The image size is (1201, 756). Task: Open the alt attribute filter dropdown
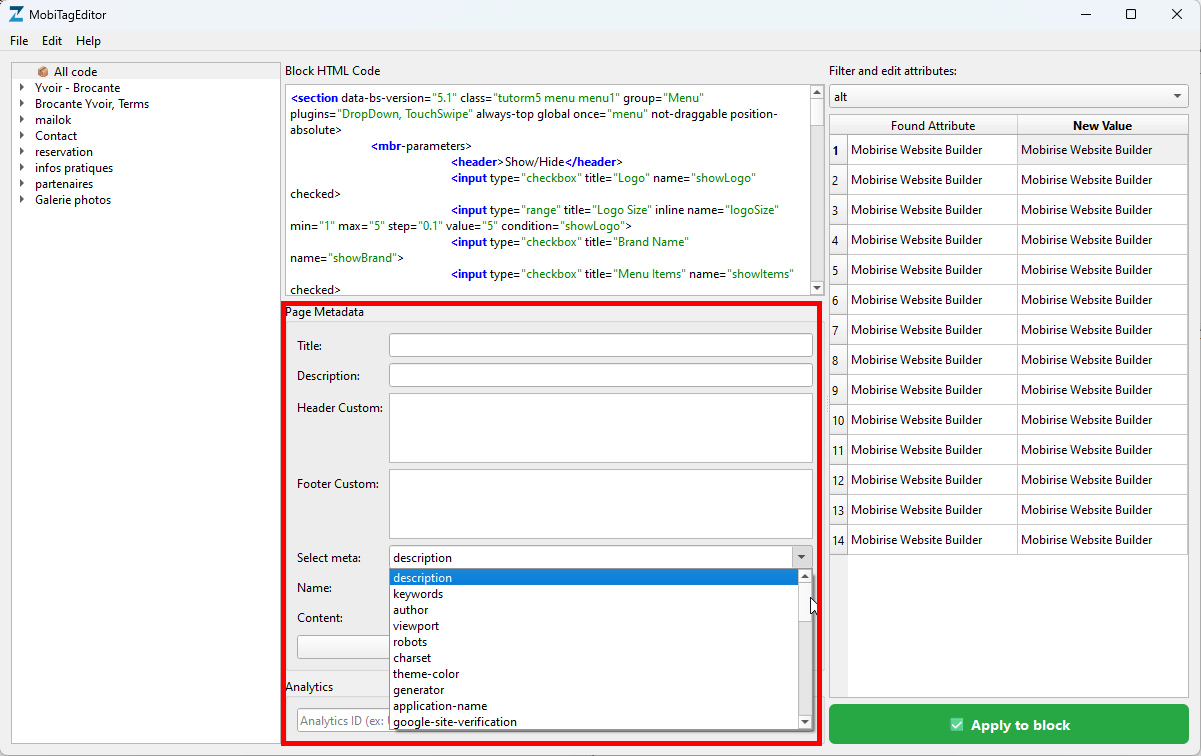(x=1009, y=97)
